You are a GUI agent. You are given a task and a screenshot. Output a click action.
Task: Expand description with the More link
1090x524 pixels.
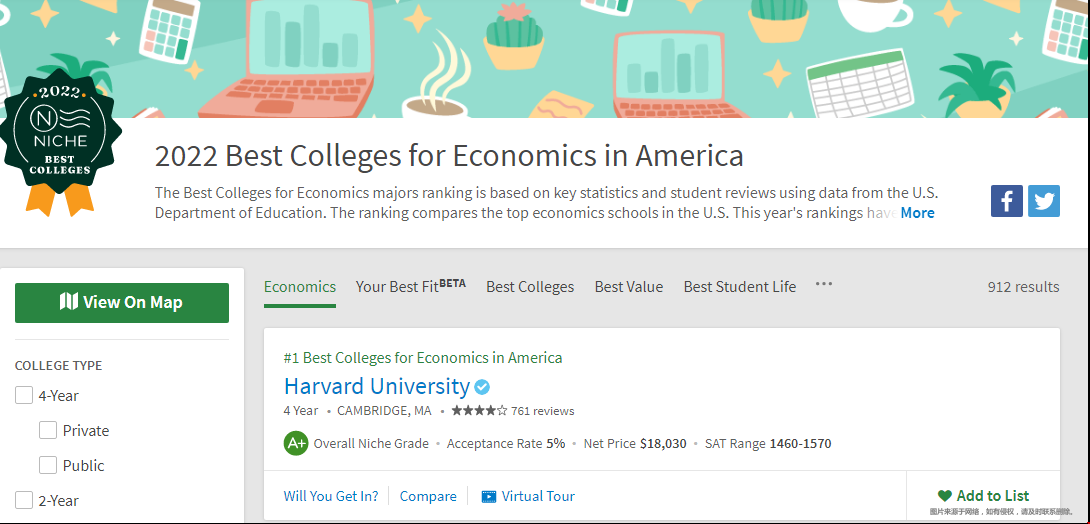pos(917,213)
